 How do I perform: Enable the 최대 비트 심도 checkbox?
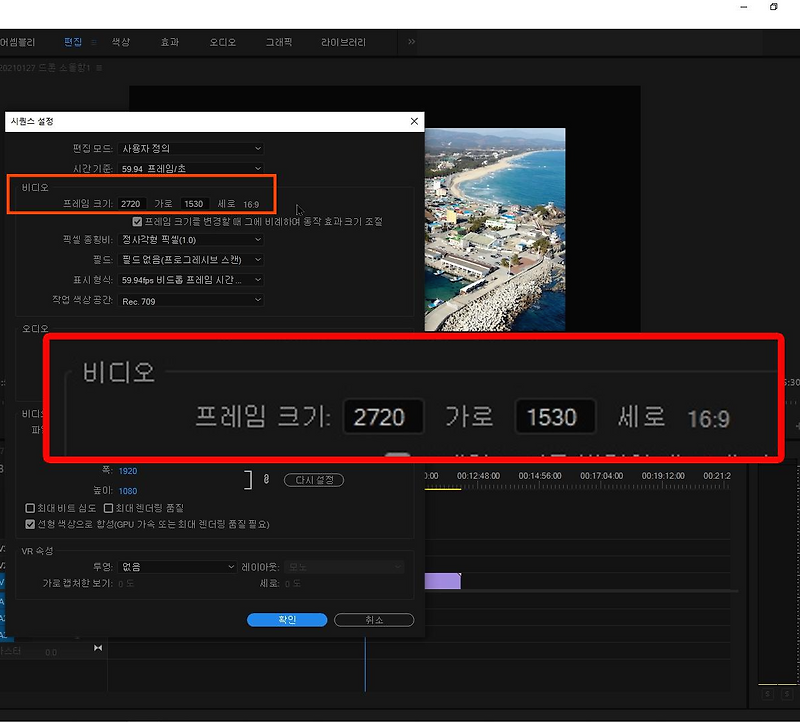pyautogui.click(x=32, y=508)
